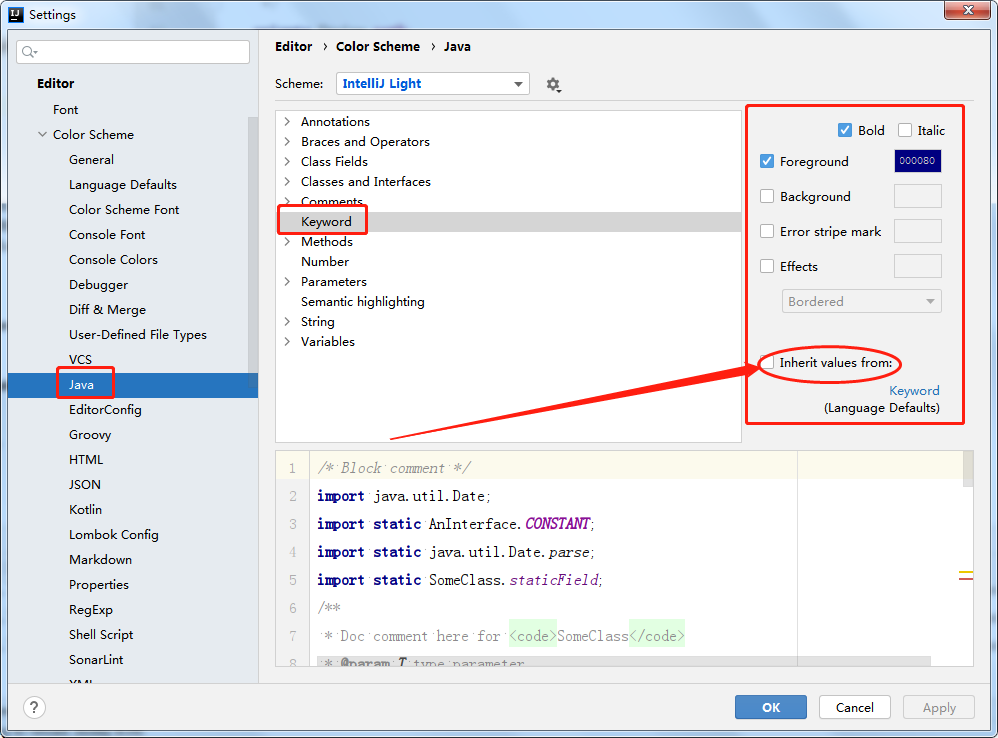Select Language Defaults in the sidebar

(x=123, y=184)
